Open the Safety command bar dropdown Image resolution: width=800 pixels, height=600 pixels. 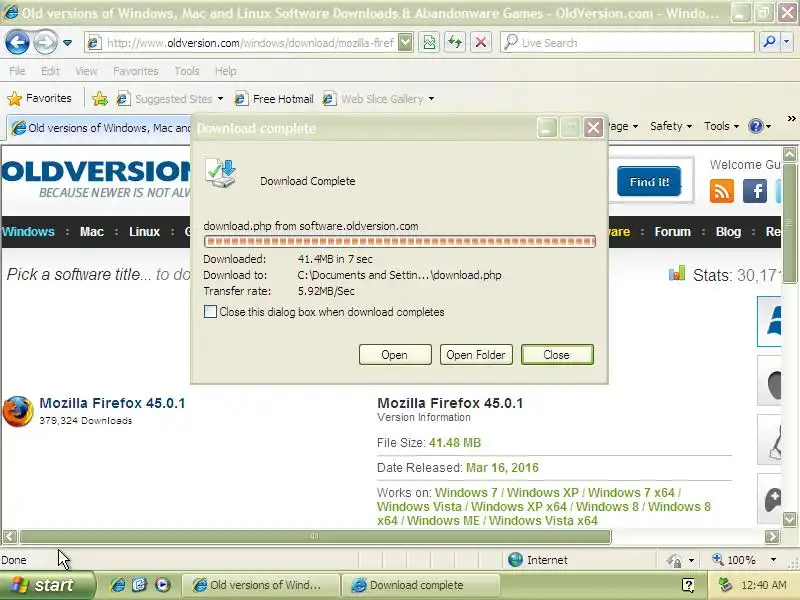670,126
